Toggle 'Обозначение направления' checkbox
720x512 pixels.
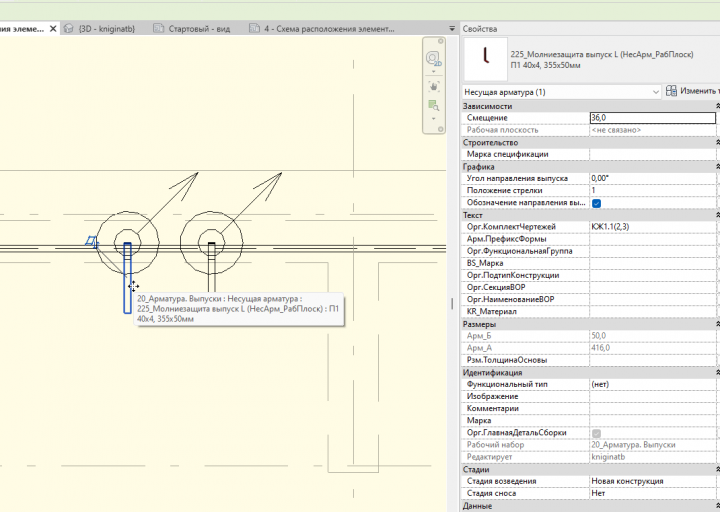click(596, 203)
